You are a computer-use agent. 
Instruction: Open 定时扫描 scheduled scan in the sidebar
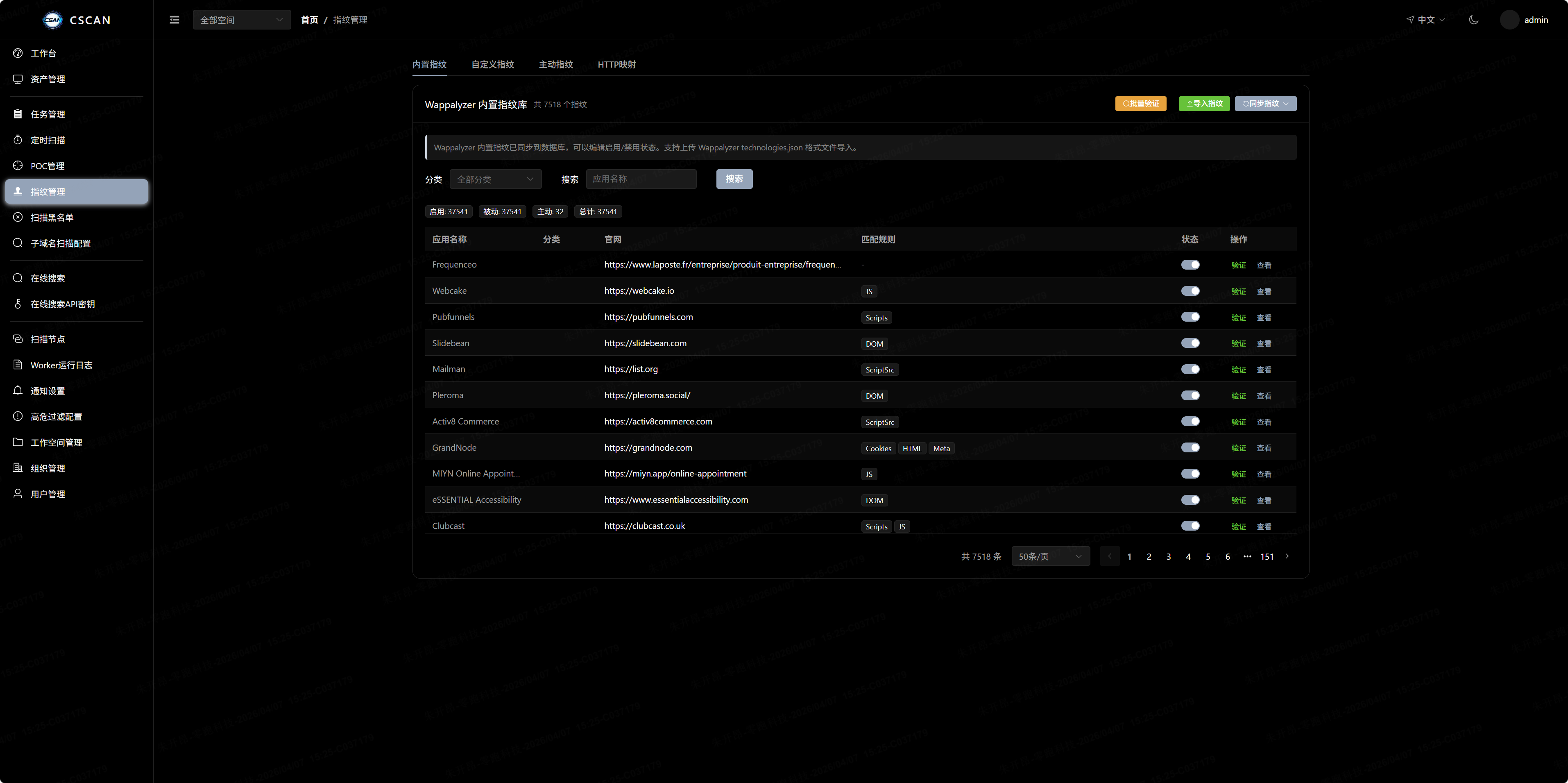(77, 140)
